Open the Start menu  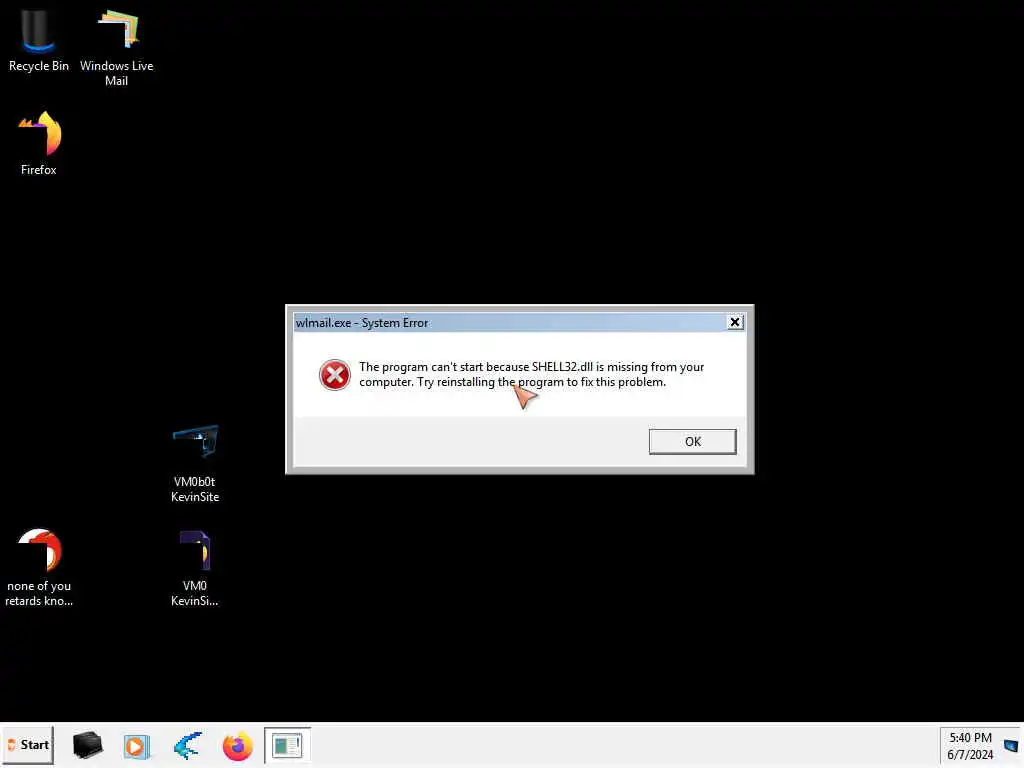click(x=28, y=745)
